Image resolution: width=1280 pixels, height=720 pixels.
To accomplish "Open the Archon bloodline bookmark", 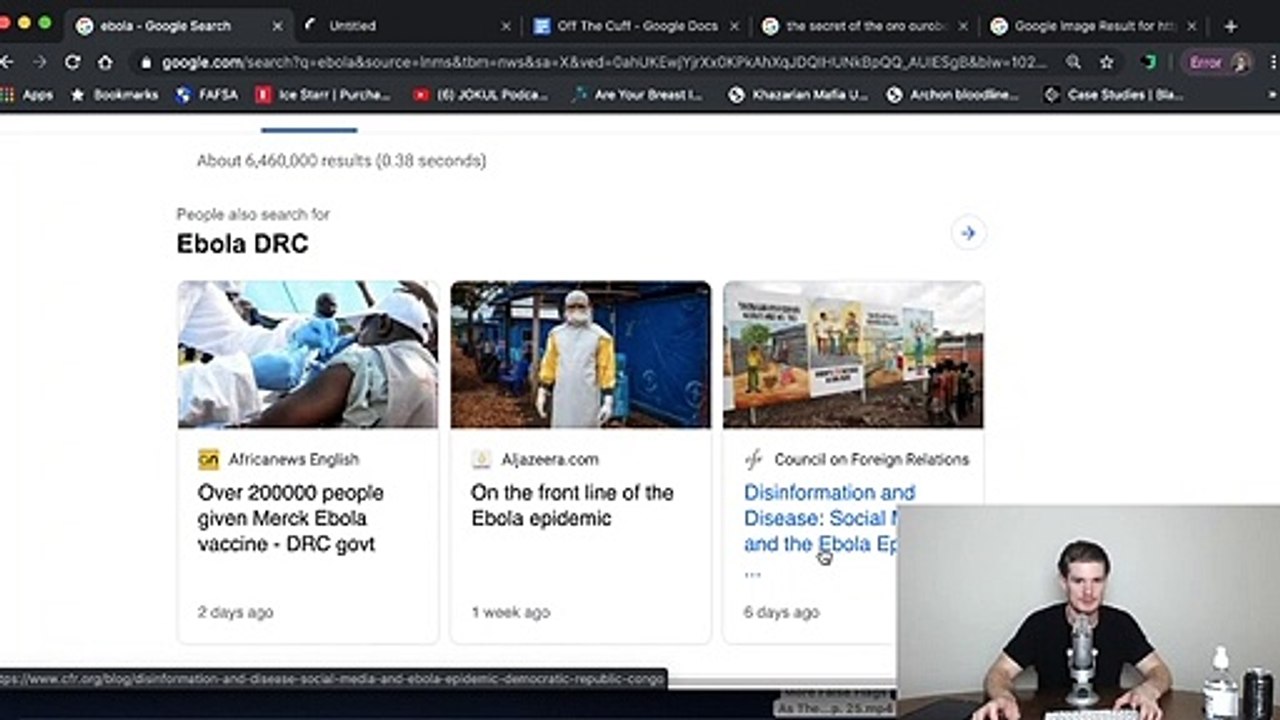I will pyautogui.click(x=953, y=95).
